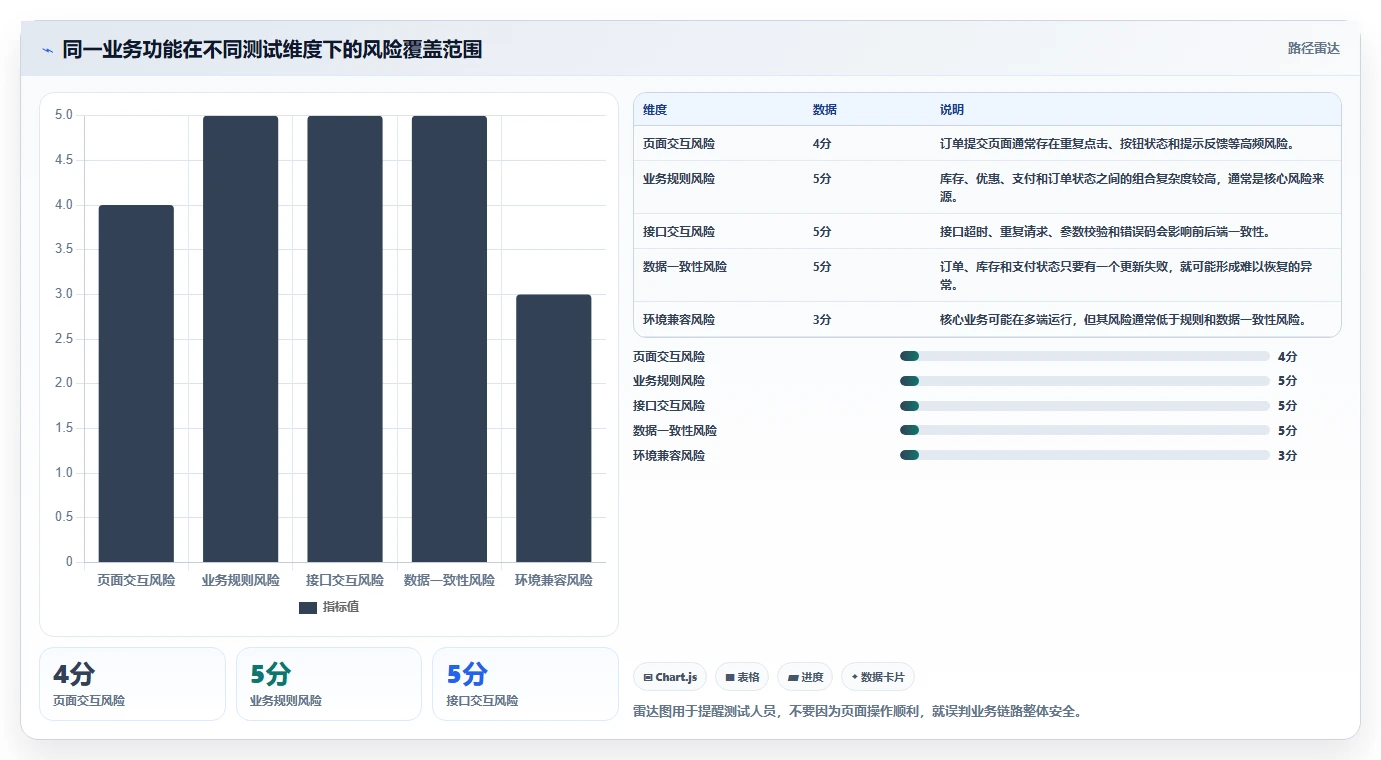Click the 接口交互风险 bar in chart
This screenshot has height=760, width=1381.
click(x=345, y=339)
